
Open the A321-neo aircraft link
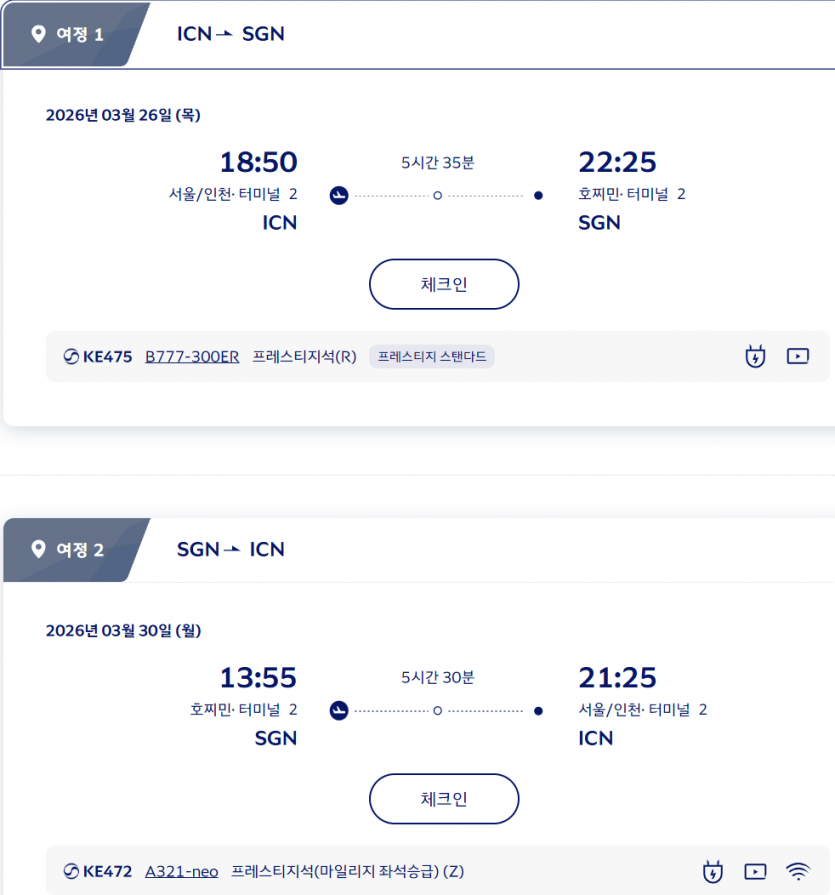[181, 872]
